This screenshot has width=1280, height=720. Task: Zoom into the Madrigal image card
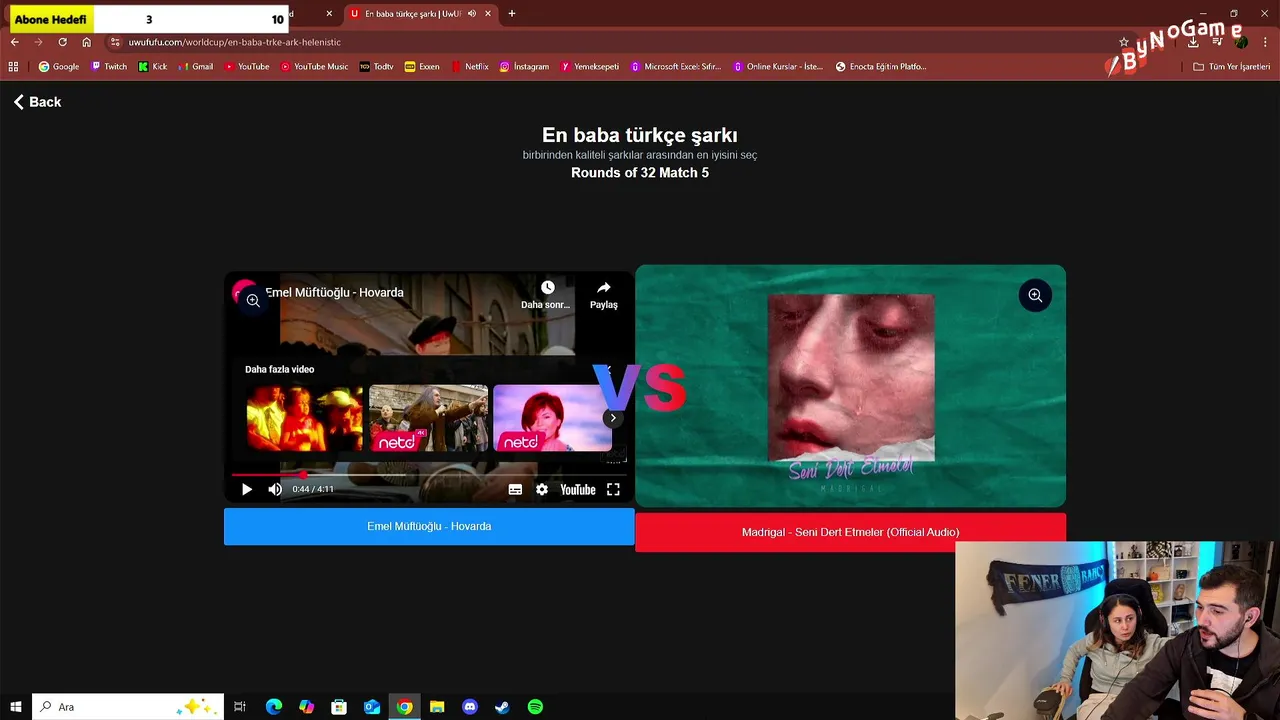[1035, 295]
